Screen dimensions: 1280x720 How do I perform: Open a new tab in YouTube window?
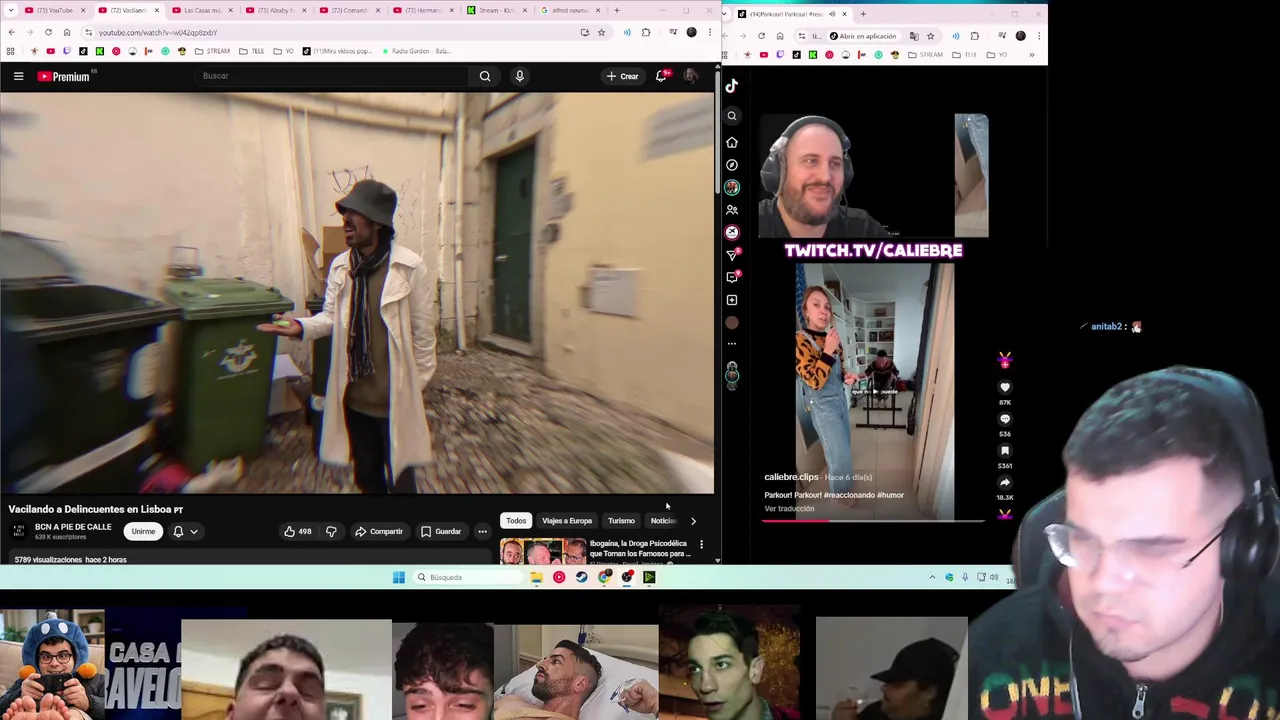coord(617,10)
